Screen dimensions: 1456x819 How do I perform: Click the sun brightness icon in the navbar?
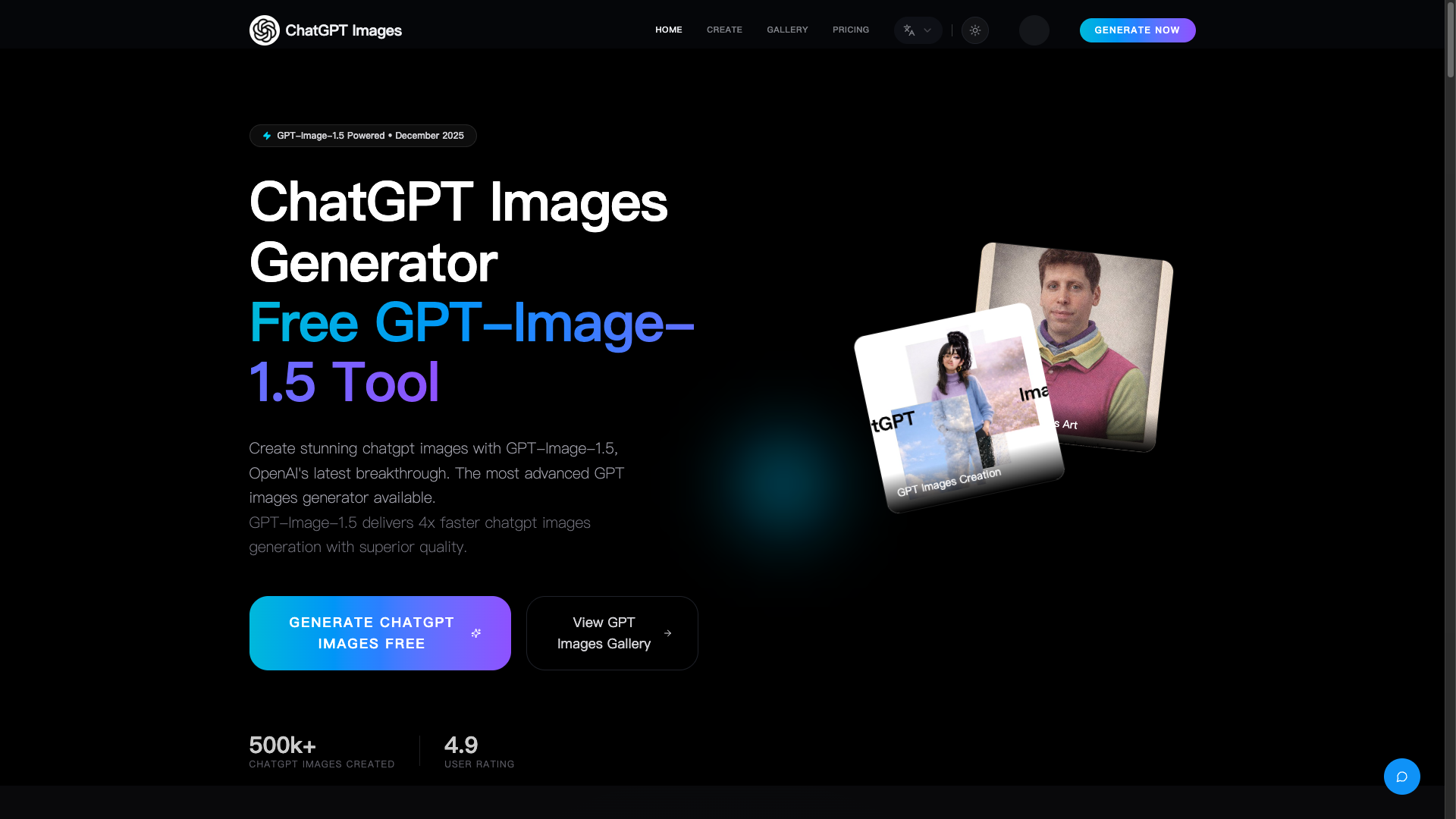(975, 30)
